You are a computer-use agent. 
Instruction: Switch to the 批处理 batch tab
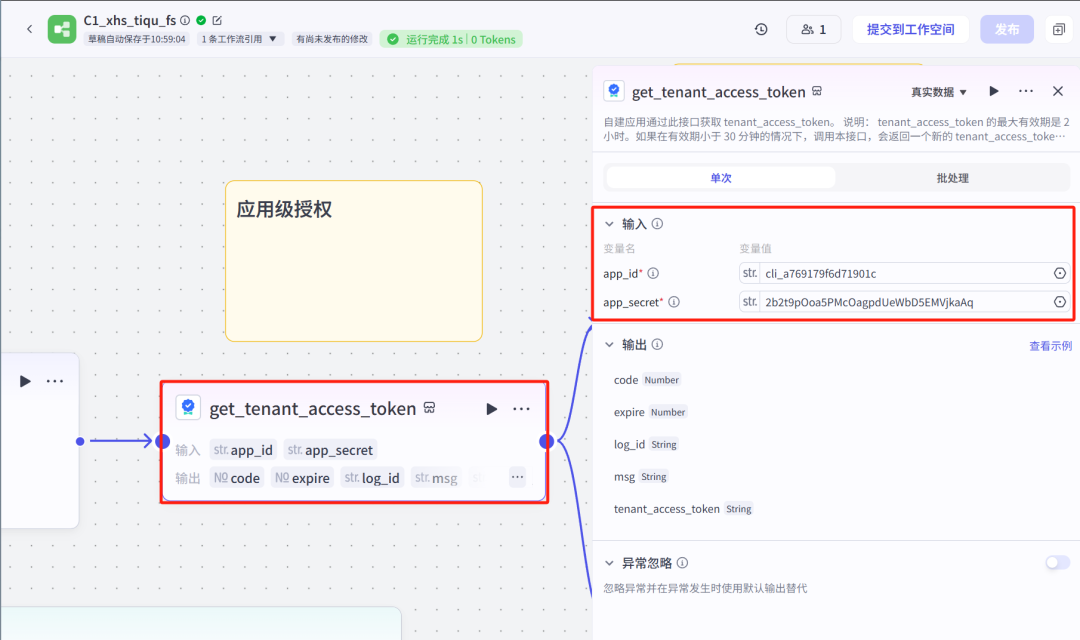pos(952,176)
